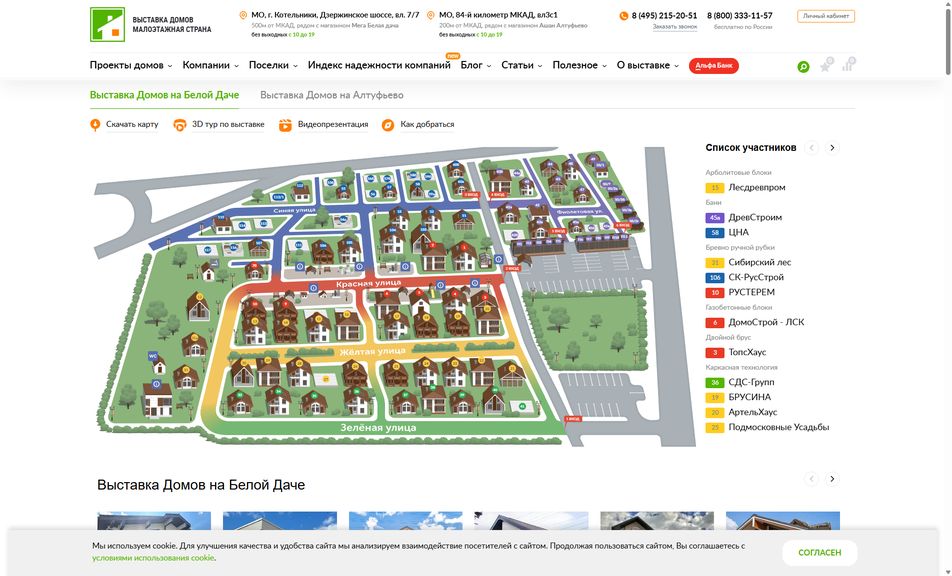Select yellow badge 19 for БРУСИНА
Screen dimensions: 952x576
(x=715, y=398)
